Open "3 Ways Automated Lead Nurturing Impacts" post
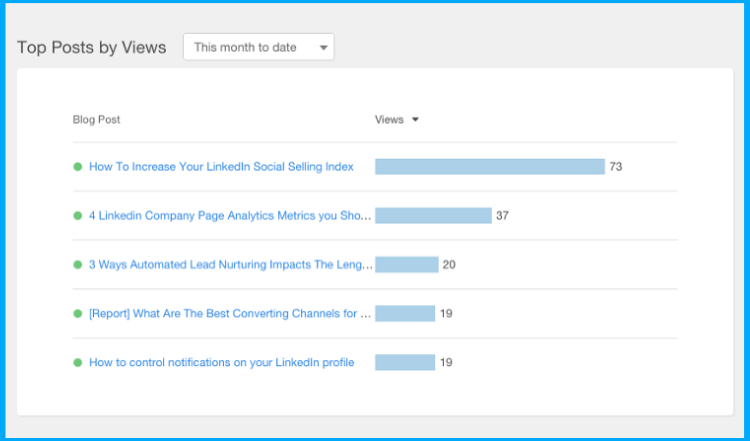 coord(230,265)
